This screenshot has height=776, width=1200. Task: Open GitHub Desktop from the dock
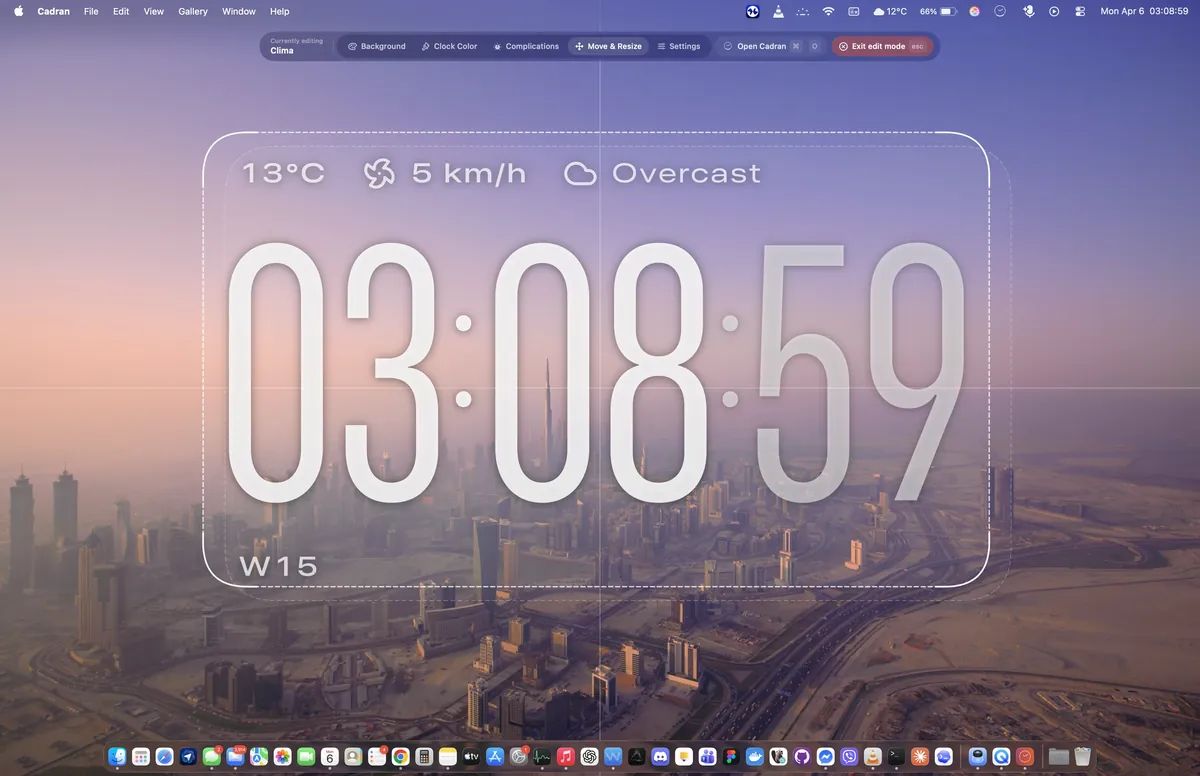[x=802, y=757]
